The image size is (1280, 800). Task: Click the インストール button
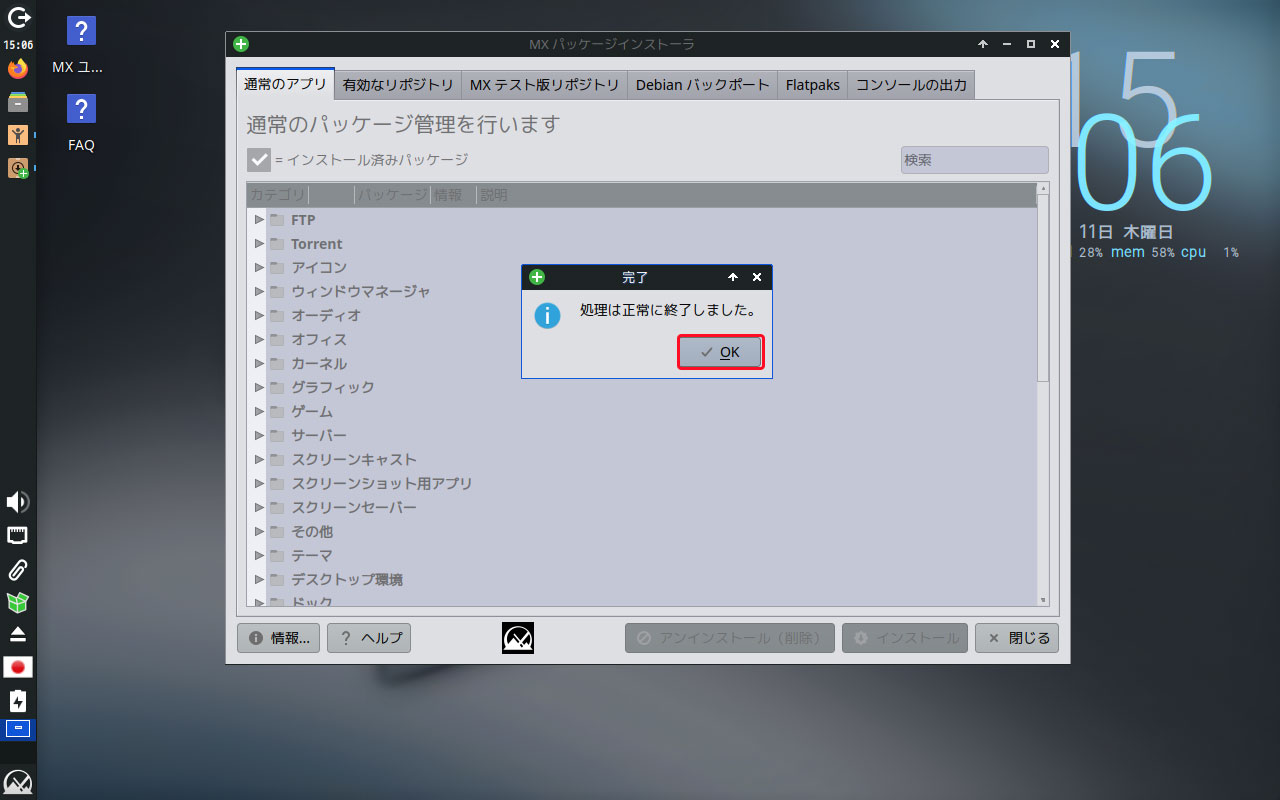click(905, 638)
